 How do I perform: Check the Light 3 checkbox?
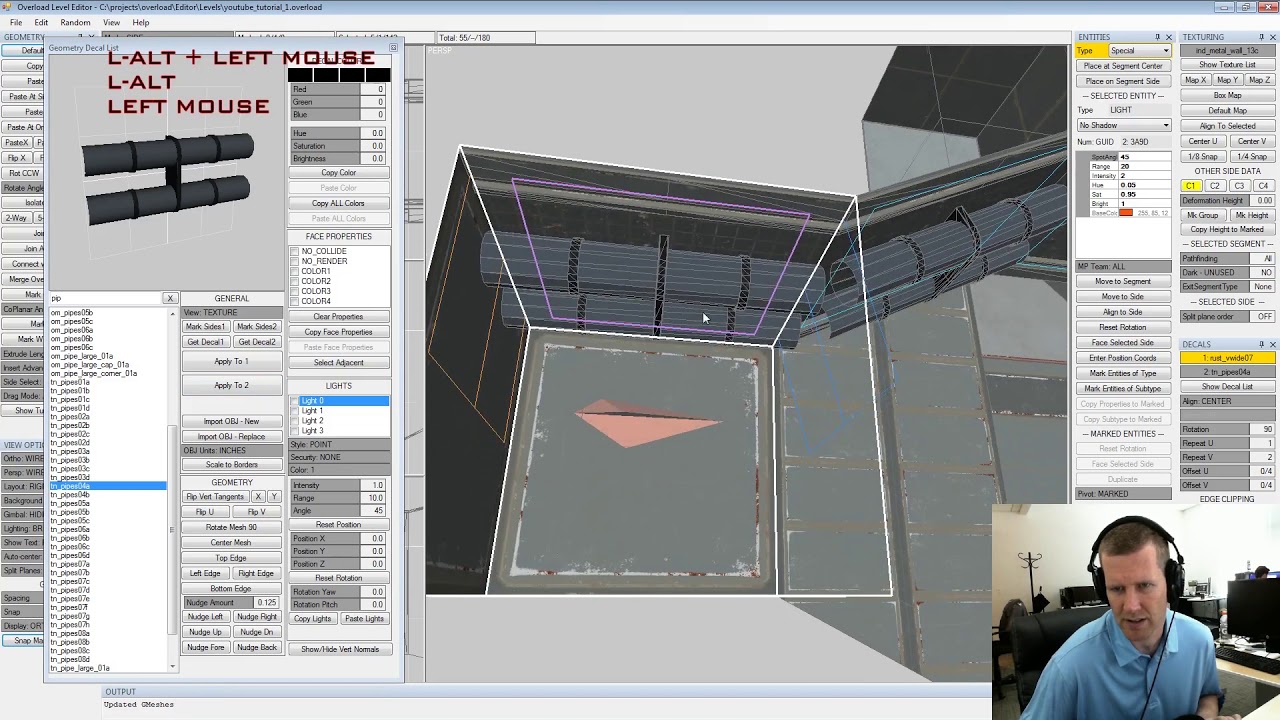pyautogui.click(x=296, y=431)
